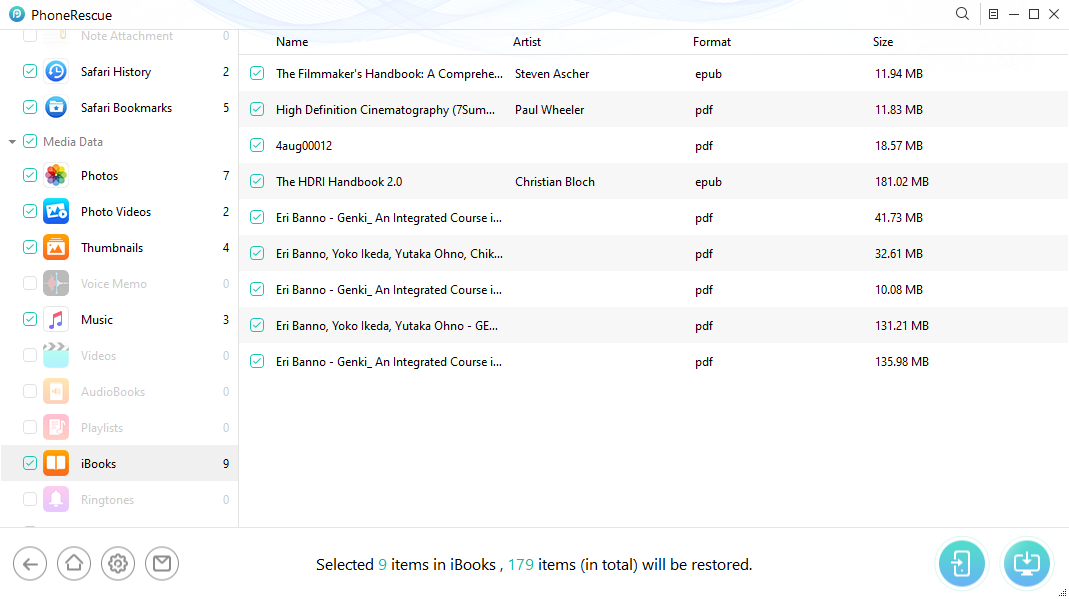This screenshot has width=1069, height=599.
Task: Sort list by Size column header
Action: (x=883, y=42)
